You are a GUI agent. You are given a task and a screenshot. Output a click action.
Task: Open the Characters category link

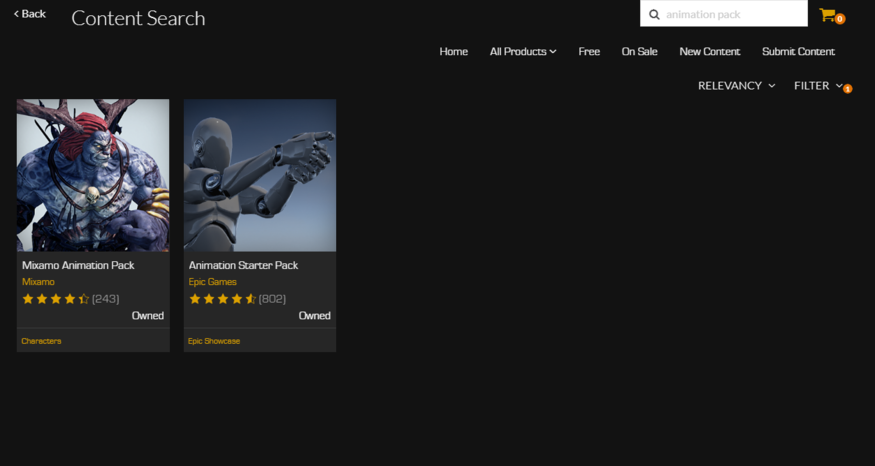coord(41,341)
